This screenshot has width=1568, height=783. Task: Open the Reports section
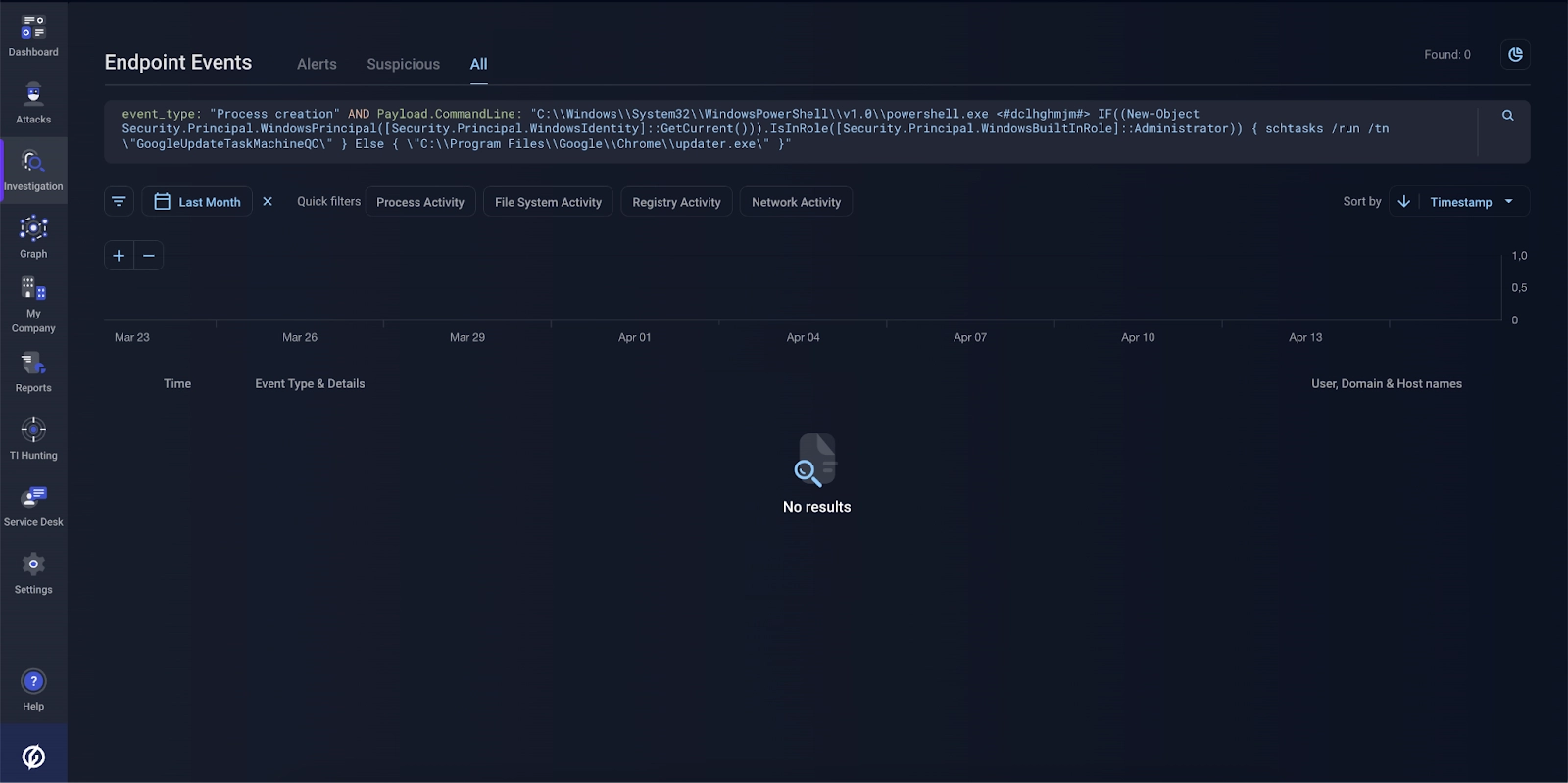coord(33,372)
